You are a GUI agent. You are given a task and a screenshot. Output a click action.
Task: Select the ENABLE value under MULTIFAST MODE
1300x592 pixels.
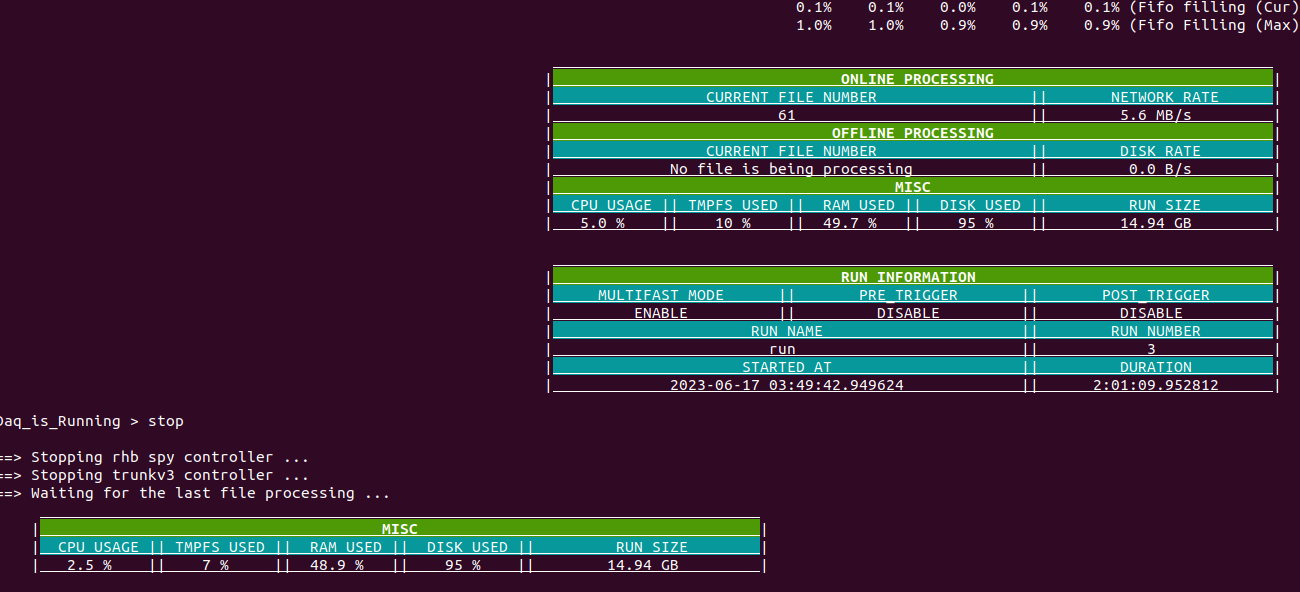click(x=660, y=313)
